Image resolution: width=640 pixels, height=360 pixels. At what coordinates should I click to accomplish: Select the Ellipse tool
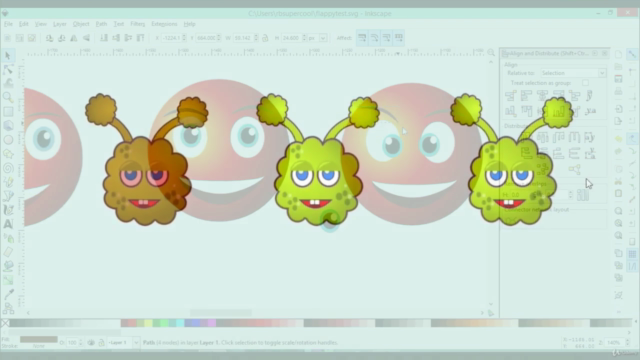(8, 140)
